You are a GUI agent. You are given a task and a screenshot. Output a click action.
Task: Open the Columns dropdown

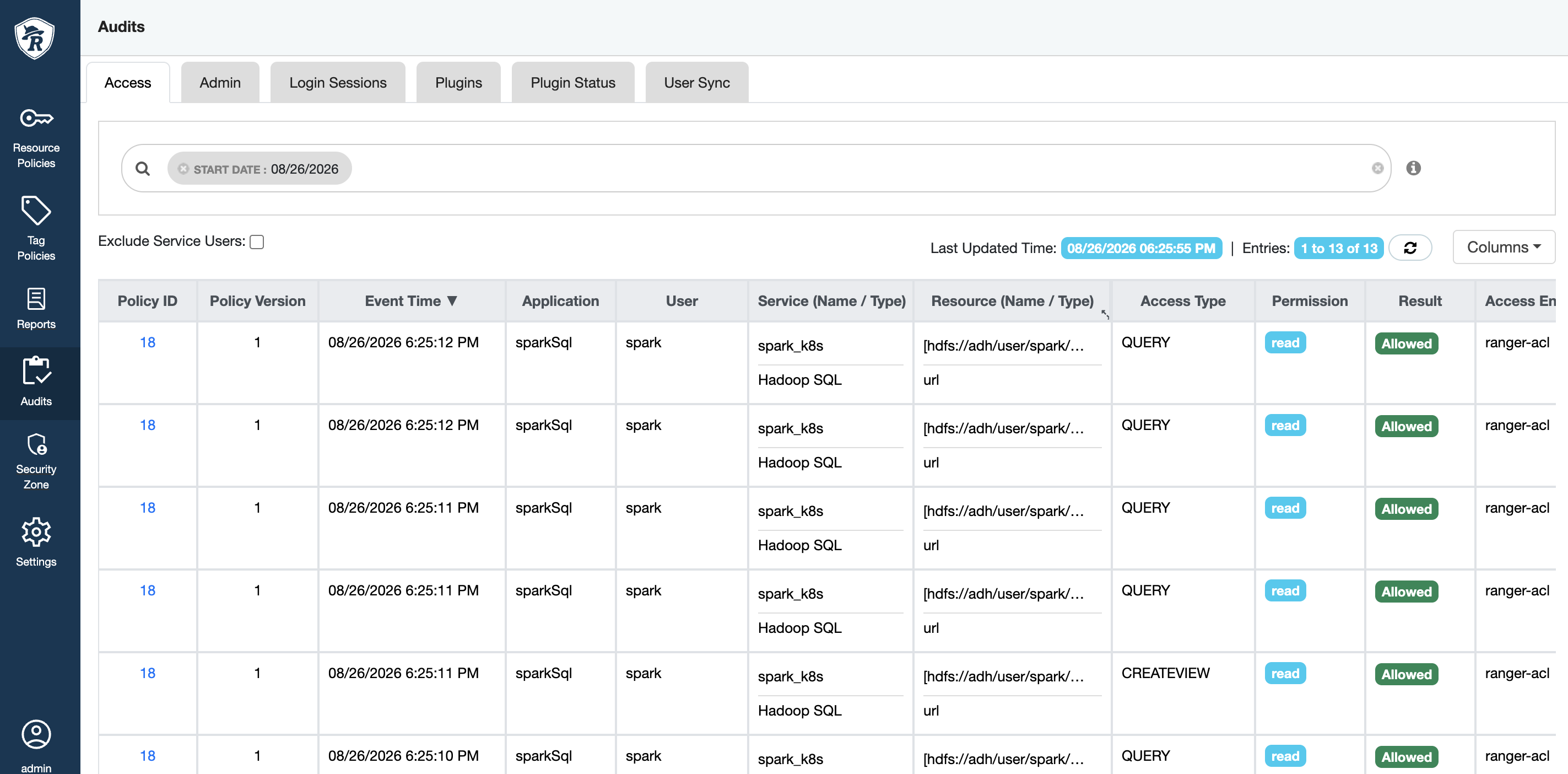click(x=1504, y=247)
